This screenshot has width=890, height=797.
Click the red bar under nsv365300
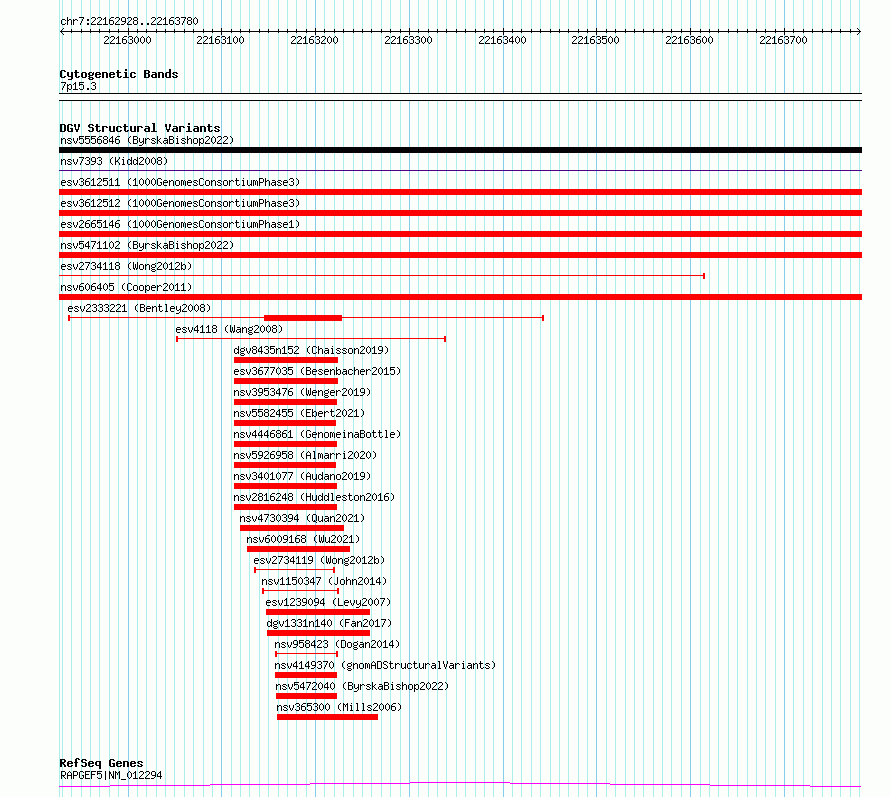328,718
